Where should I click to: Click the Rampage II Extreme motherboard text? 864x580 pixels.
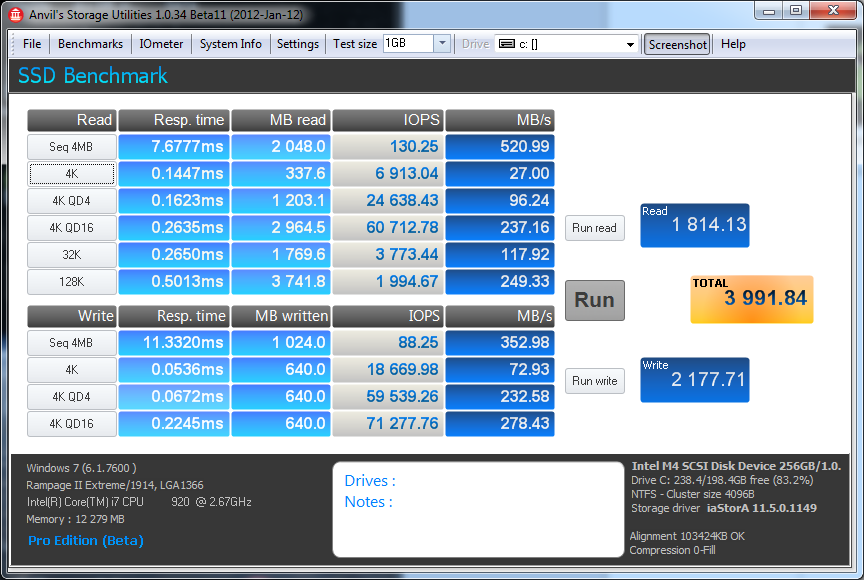tap(115, 485)
